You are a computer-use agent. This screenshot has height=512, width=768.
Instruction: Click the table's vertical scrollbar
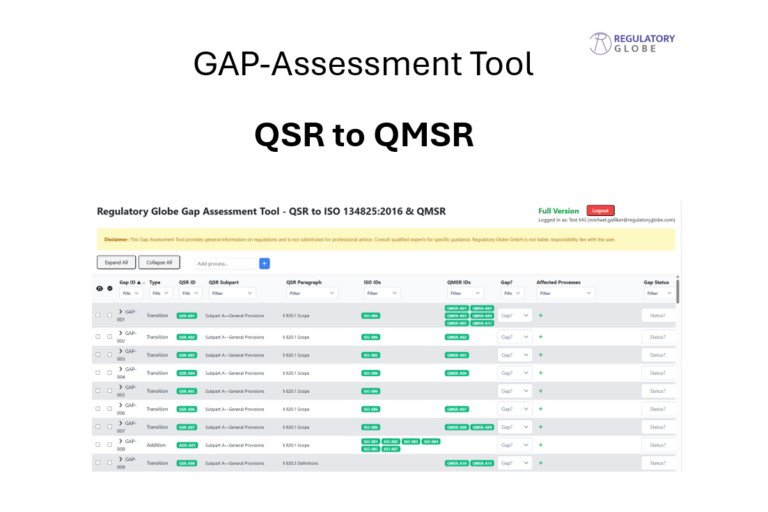point(678,291)
